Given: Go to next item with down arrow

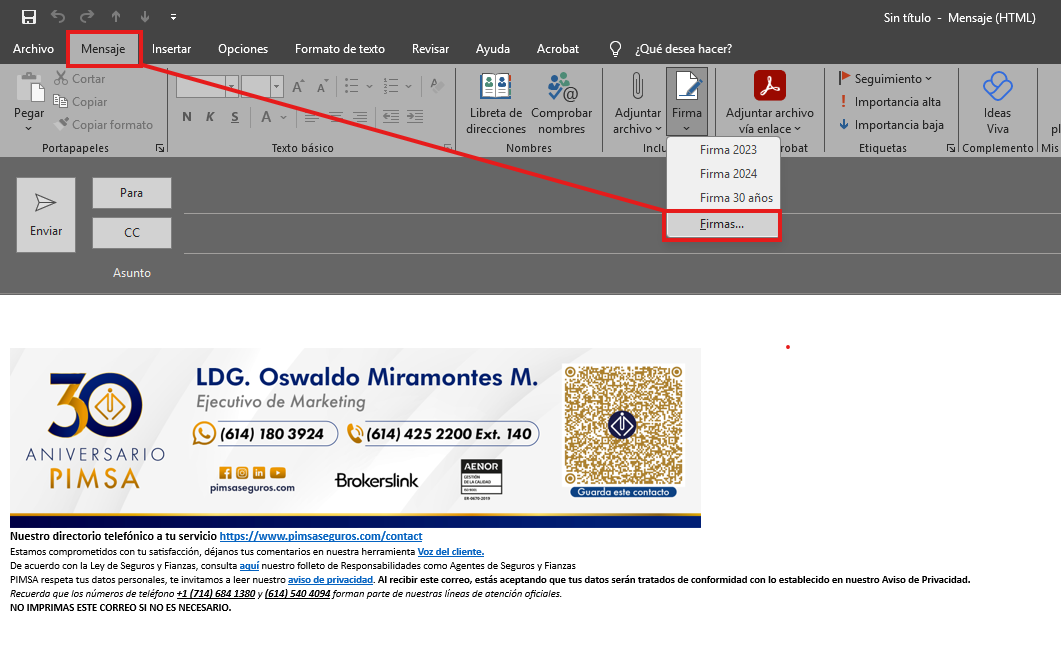Looking at the screenshot, I should (x=145, y=17).
